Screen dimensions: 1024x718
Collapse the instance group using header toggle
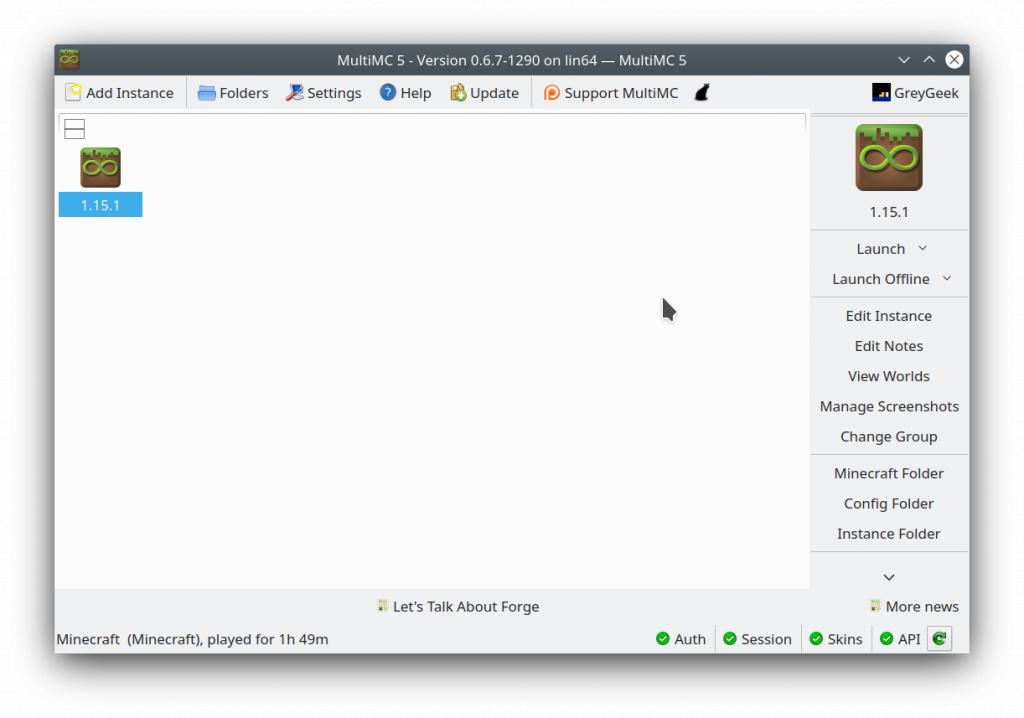[x=74, y=129]
